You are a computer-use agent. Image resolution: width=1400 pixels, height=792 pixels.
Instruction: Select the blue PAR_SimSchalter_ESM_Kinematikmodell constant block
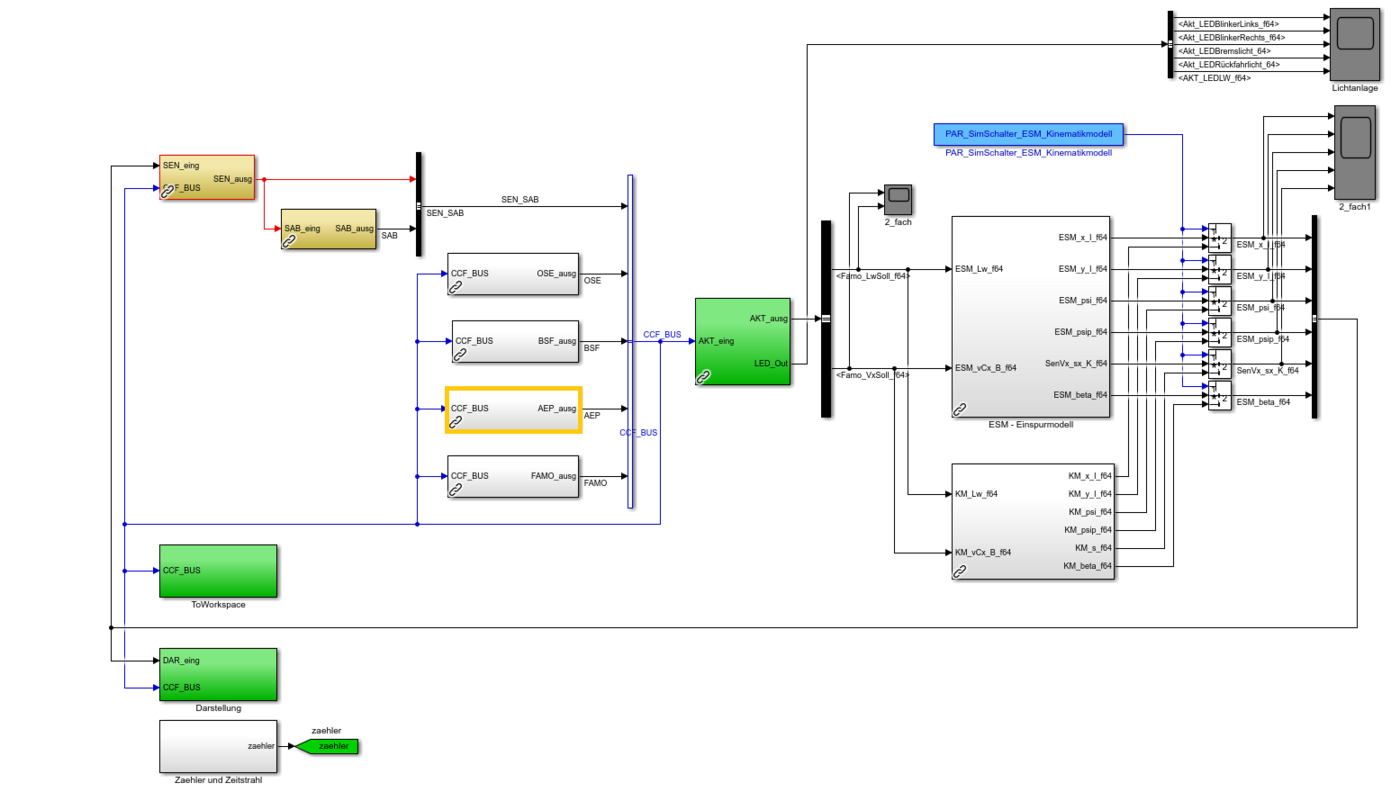point(1028,134)
